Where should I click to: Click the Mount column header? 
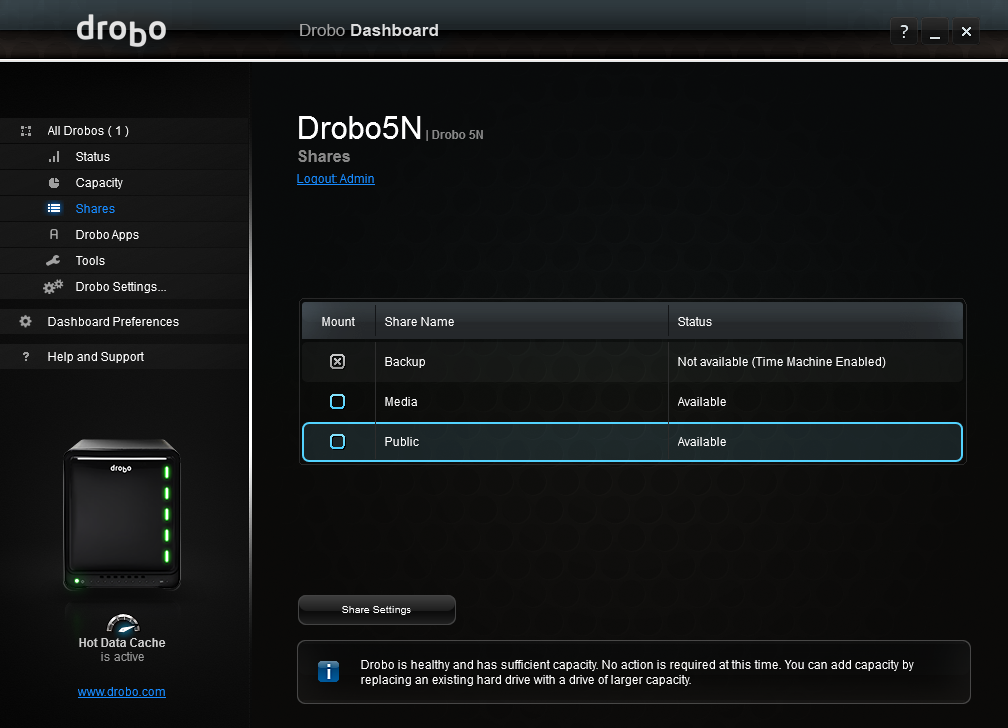tap(338, 322)
